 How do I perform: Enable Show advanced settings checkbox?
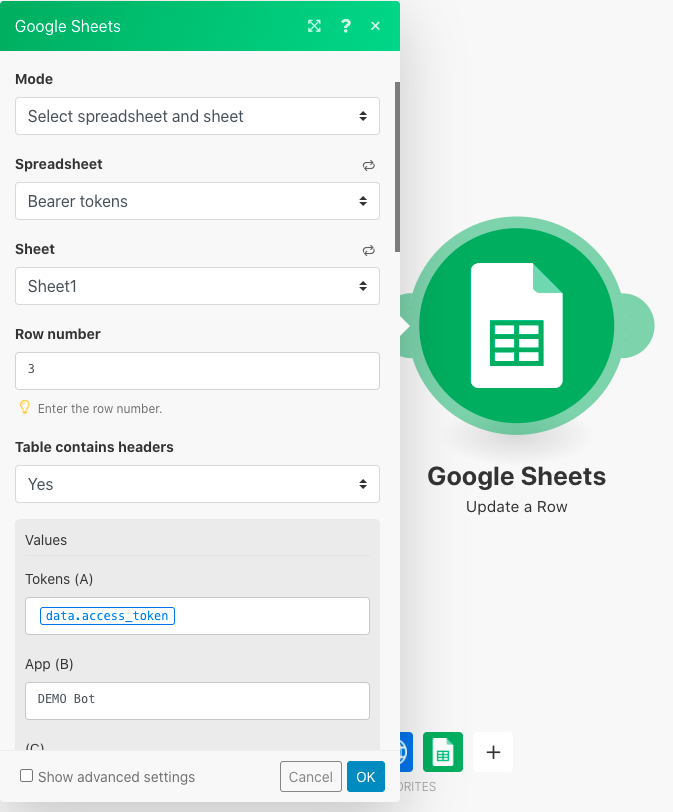(26, 776)
